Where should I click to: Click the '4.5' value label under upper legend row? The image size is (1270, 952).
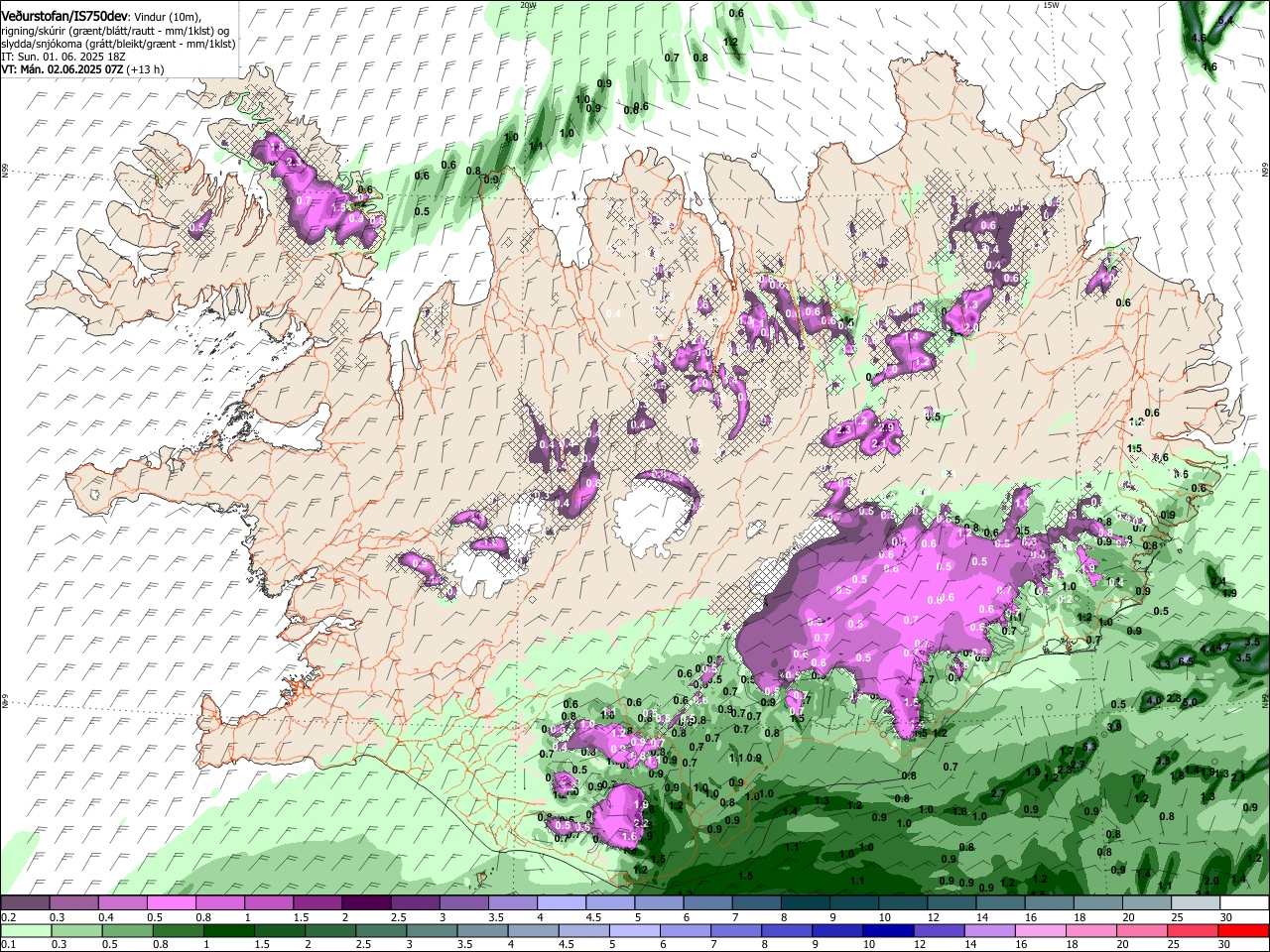tap(593, 917)
